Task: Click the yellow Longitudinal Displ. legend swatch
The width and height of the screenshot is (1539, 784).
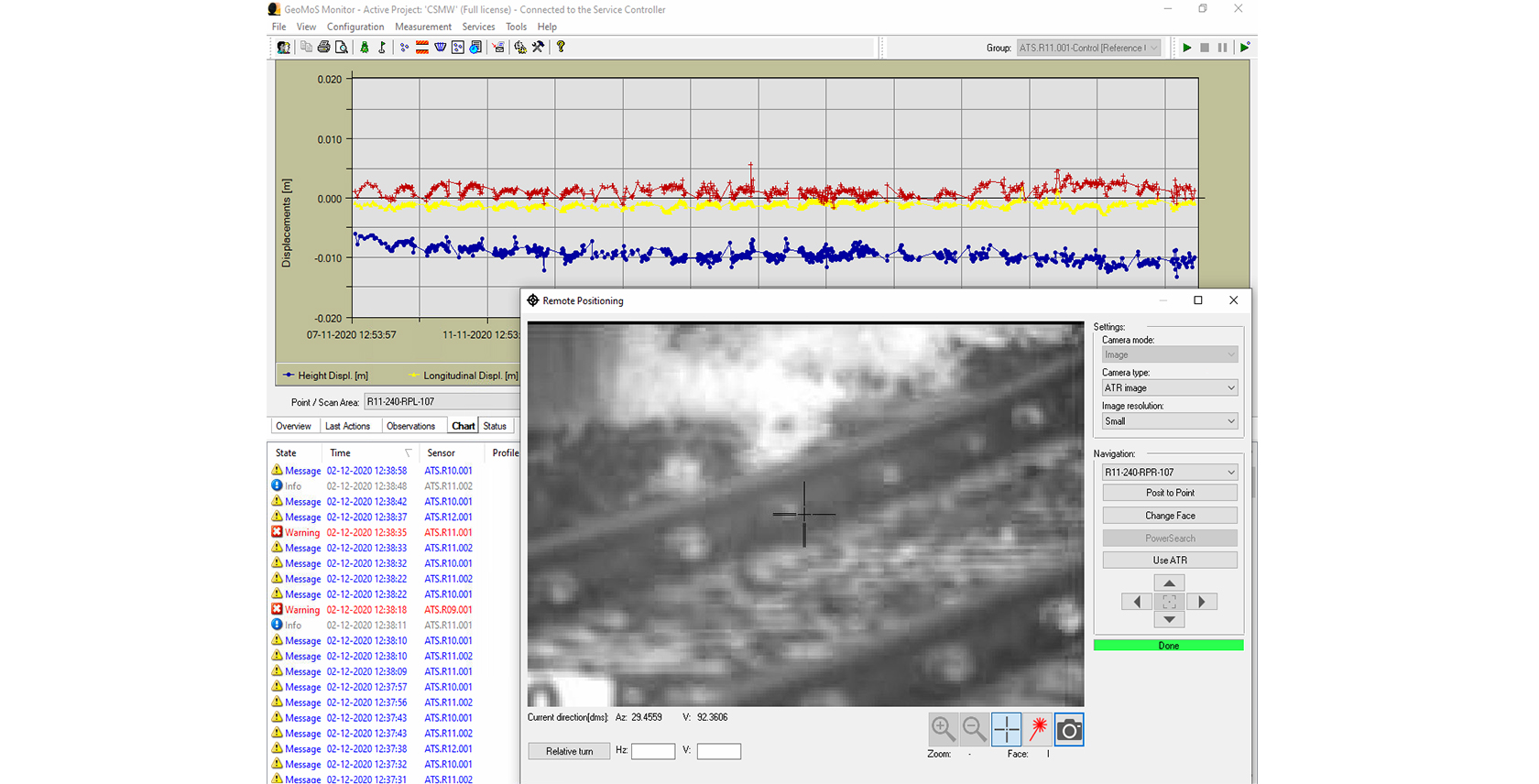Action: (x=413, y=376)
